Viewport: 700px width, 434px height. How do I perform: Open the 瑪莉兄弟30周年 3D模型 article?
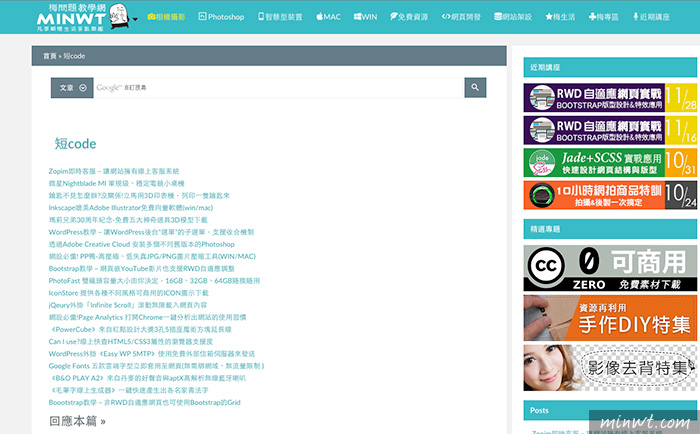point(128,220)
